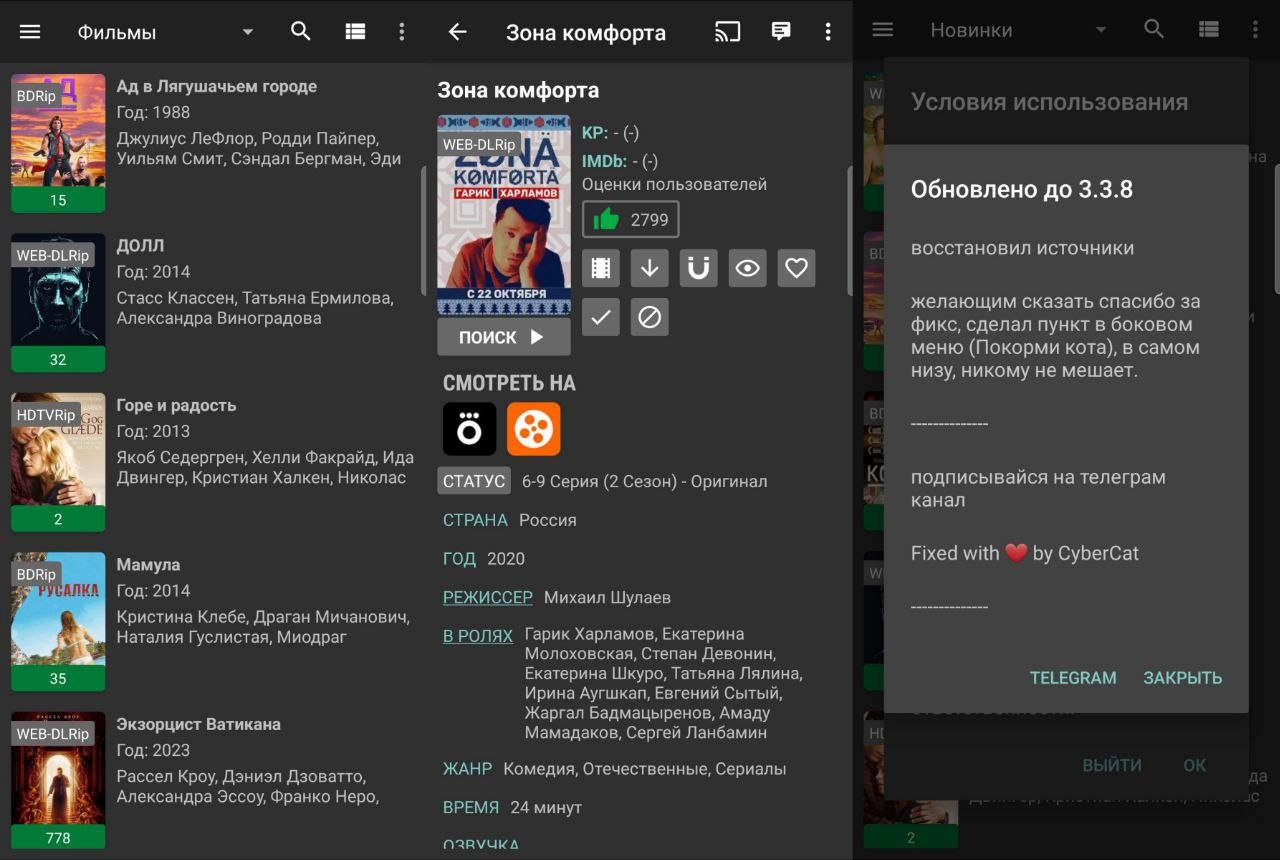
Task: Open comments icon in Зона комфорта header
Action: pos(781,32)
